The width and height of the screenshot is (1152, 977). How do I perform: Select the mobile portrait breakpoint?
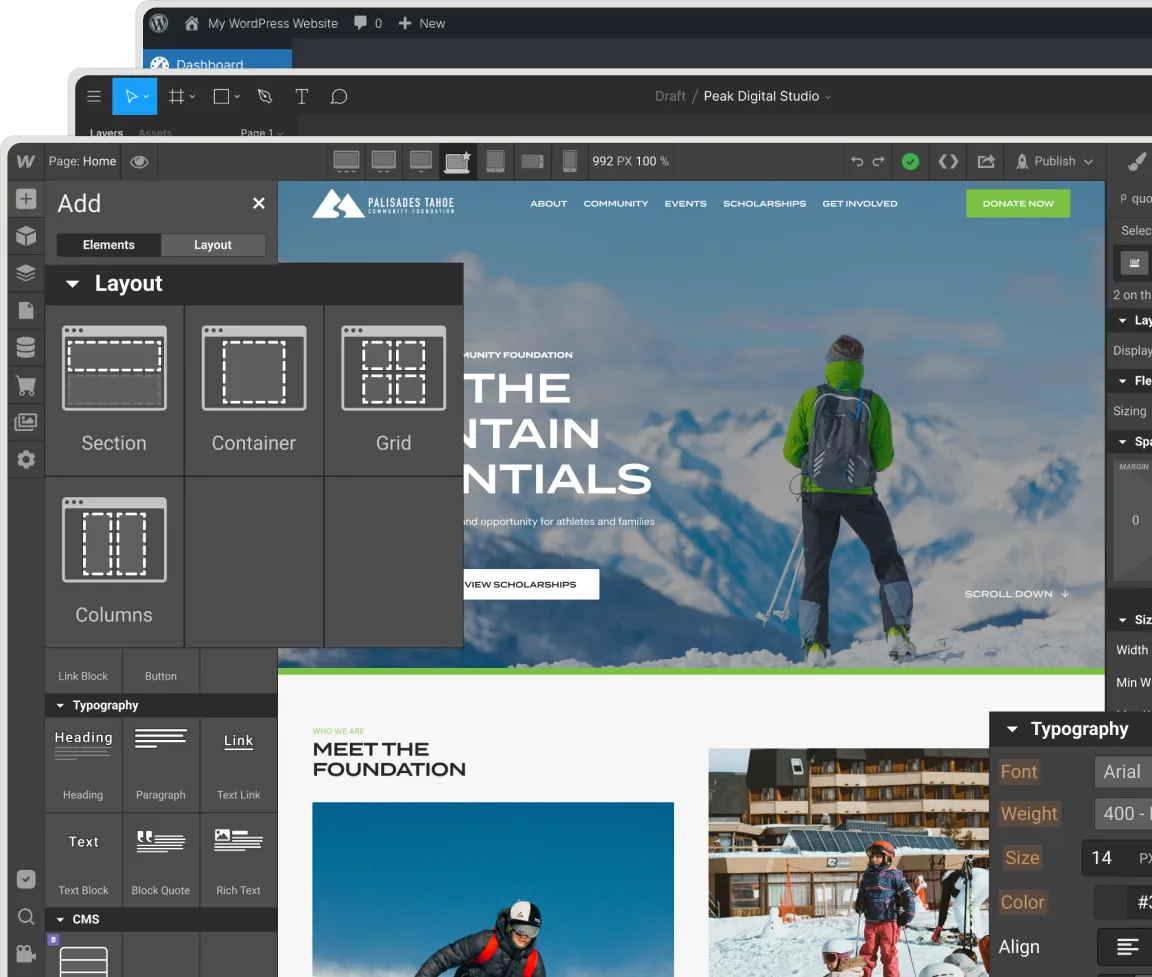pos(569,162)
